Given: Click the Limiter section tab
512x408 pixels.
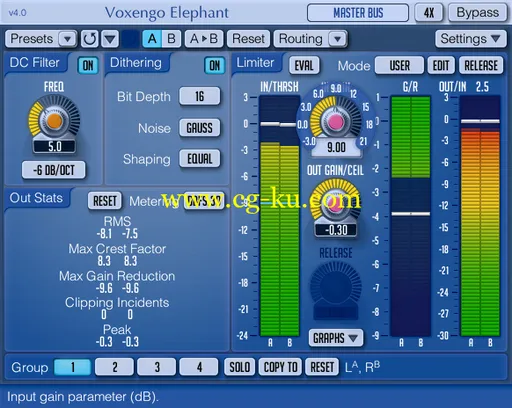Looking at the screenshot, I should click(x=255, y=63).
